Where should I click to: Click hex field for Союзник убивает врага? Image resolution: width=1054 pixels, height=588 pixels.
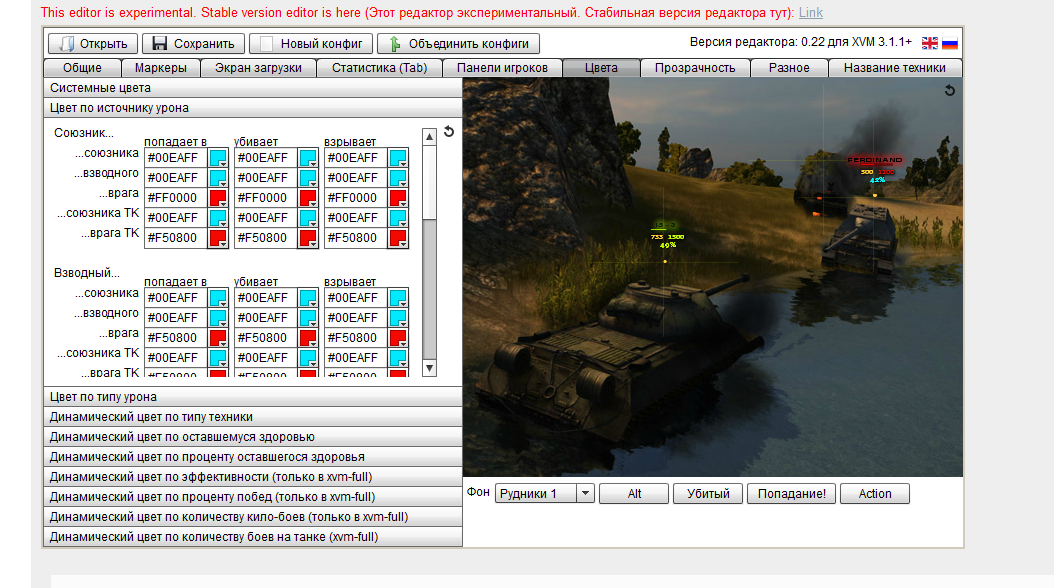(266, 198)
